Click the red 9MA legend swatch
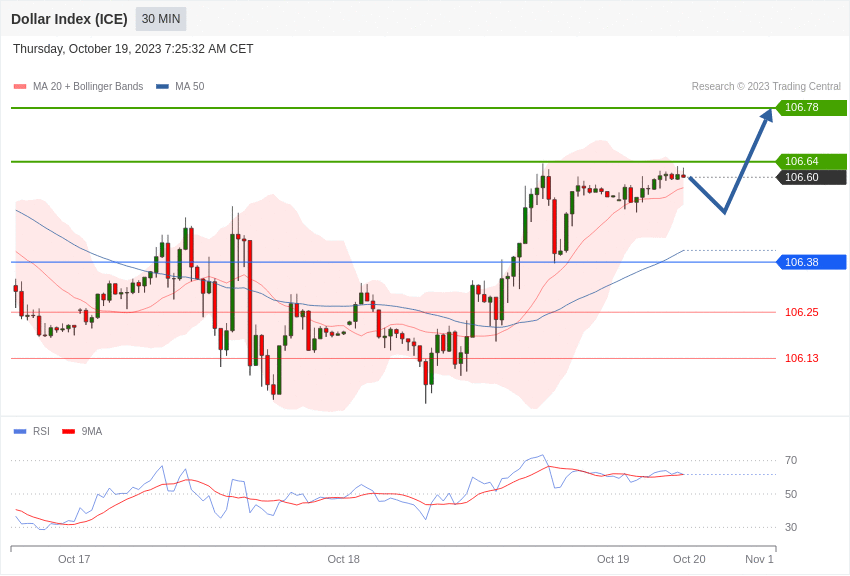Viewport: 850px width, 576px height. click(69, 432)
